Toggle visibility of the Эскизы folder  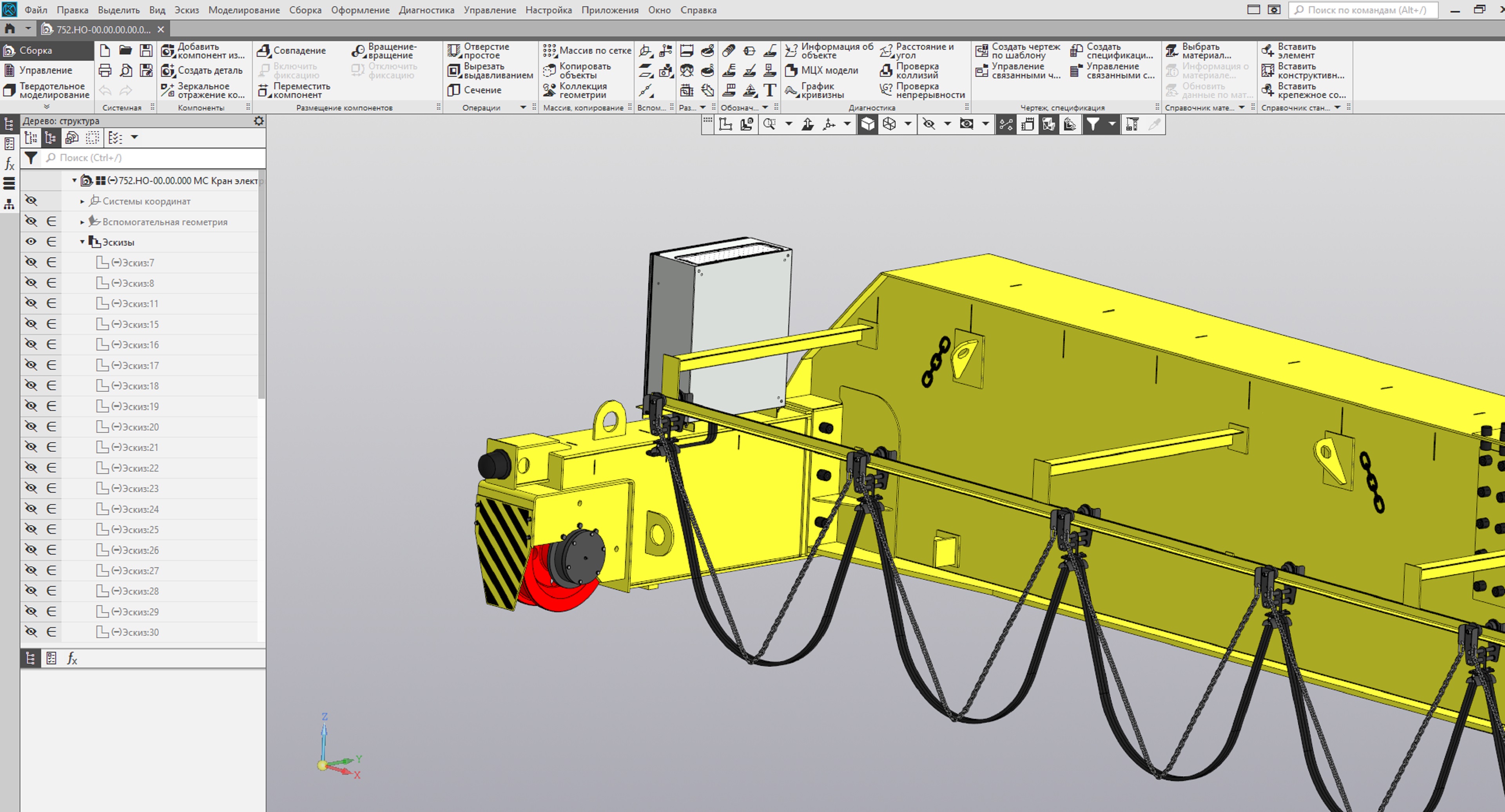pos(31,242)
